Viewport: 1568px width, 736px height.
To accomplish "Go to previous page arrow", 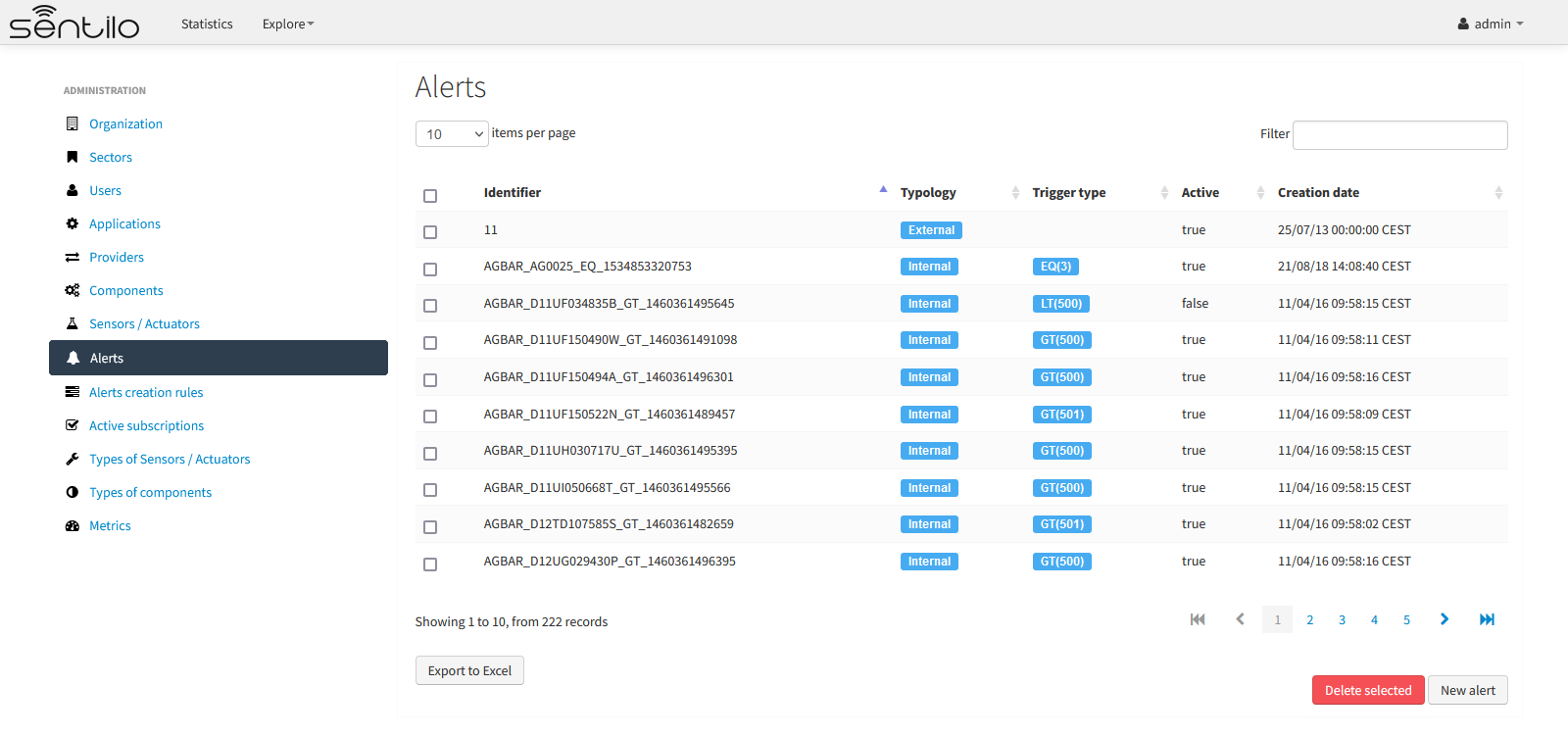I will click(x=1240, y=619).
